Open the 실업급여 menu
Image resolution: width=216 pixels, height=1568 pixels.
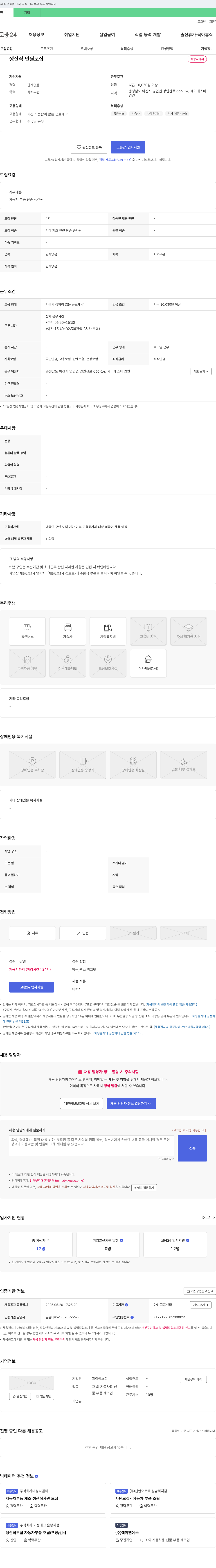click(107, 35)
